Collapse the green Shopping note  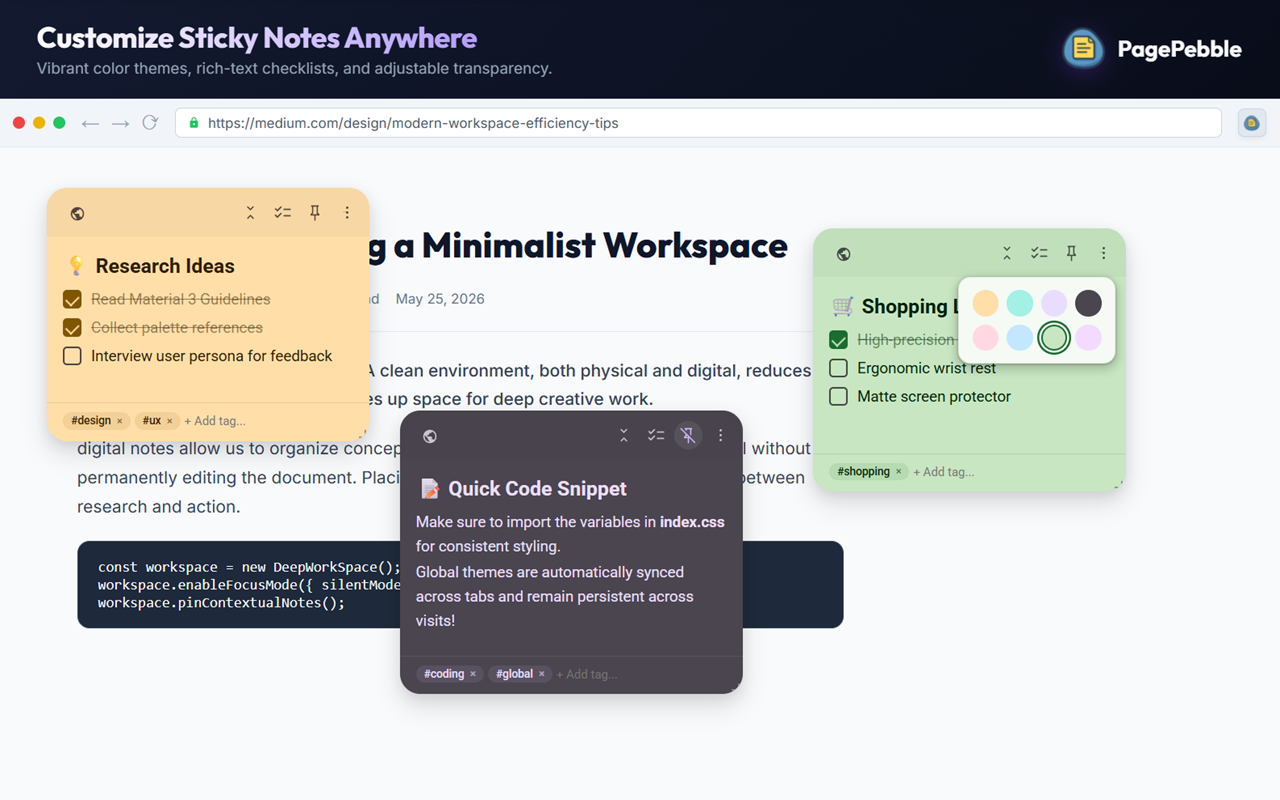[x=1007, y=254]
